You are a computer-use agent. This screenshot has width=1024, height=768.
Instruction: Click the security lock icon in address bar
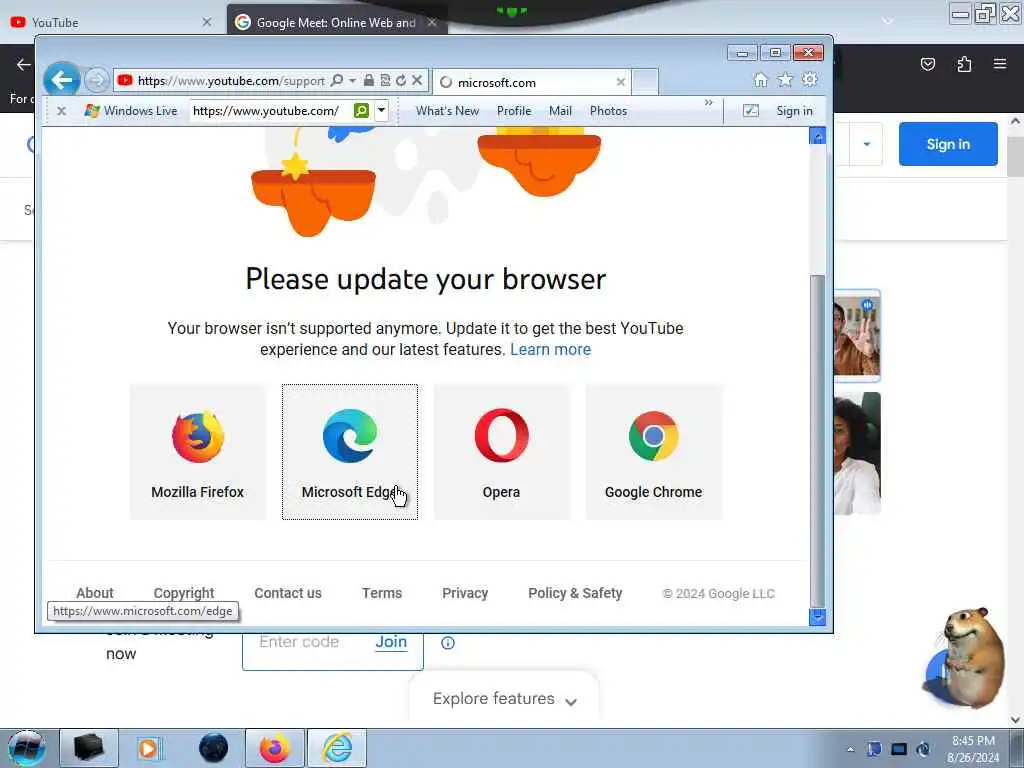pyautogui.click(x=369, y=80)
